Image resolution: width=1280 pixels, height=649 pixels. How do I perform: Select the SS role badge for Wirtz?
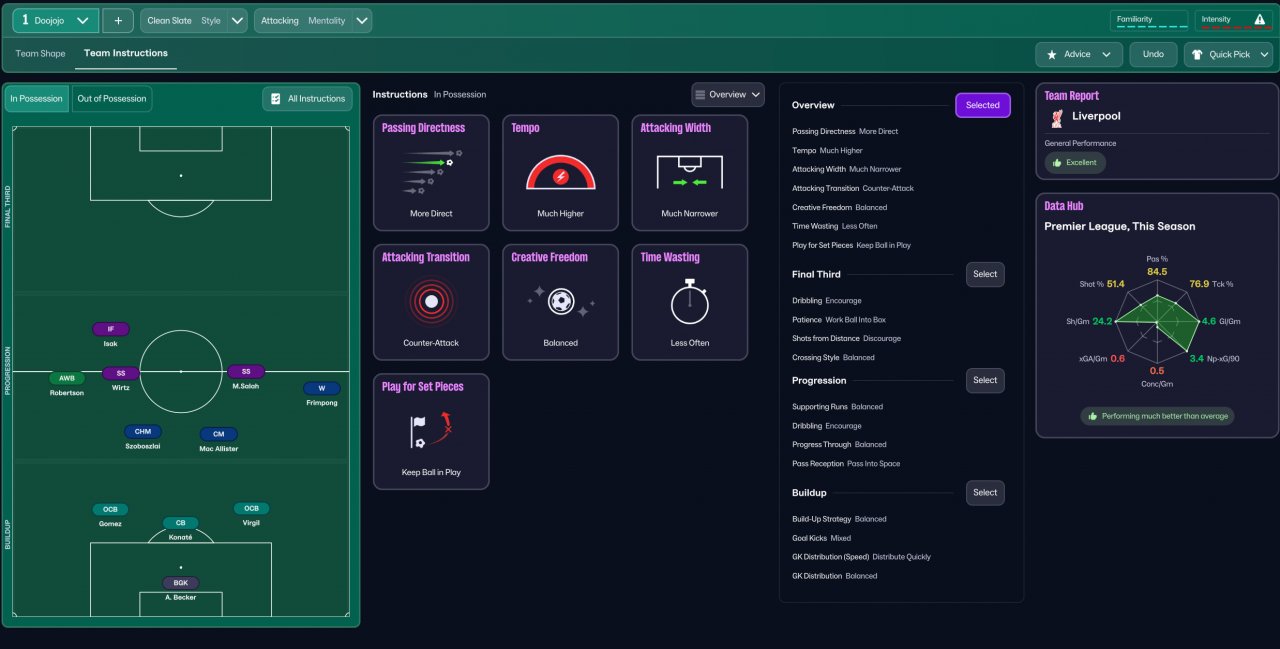pos(120,373)
